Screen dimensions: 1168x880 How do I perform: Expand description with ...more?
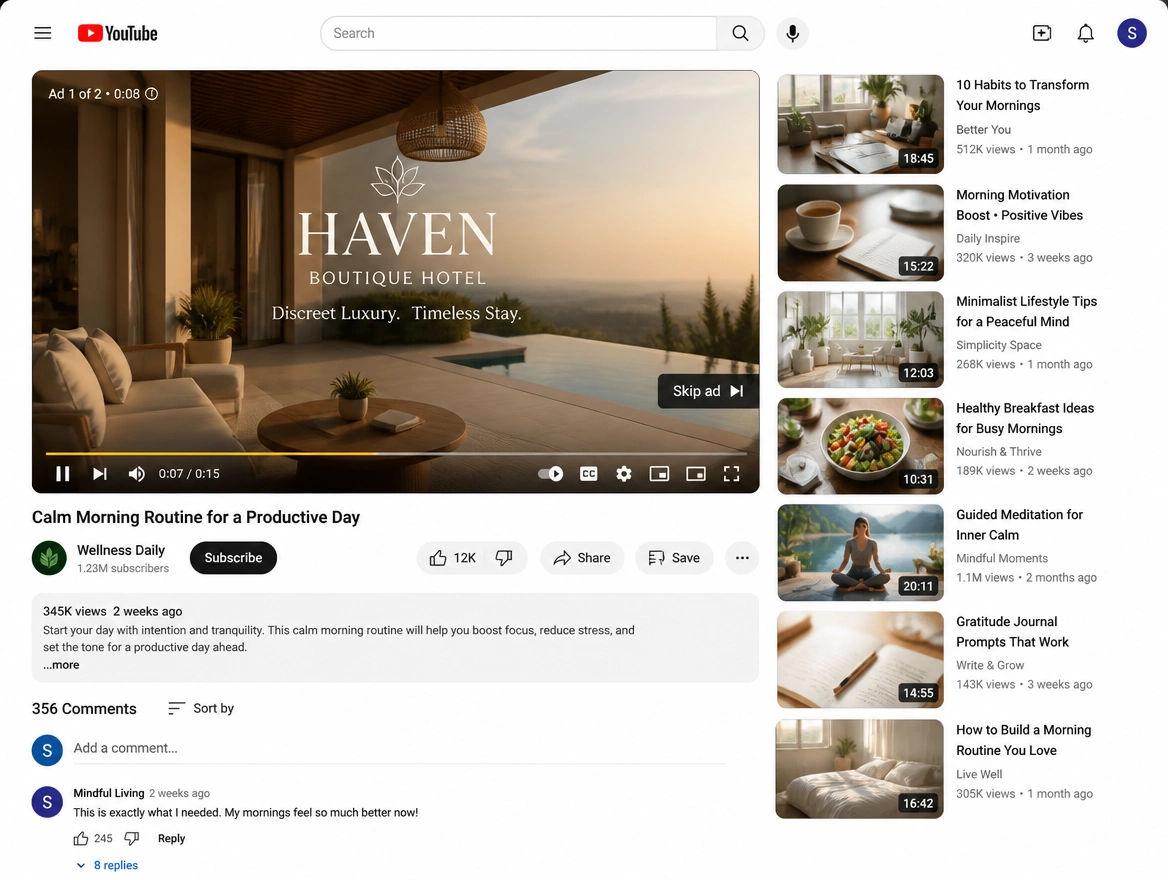[x=61, y=665]
